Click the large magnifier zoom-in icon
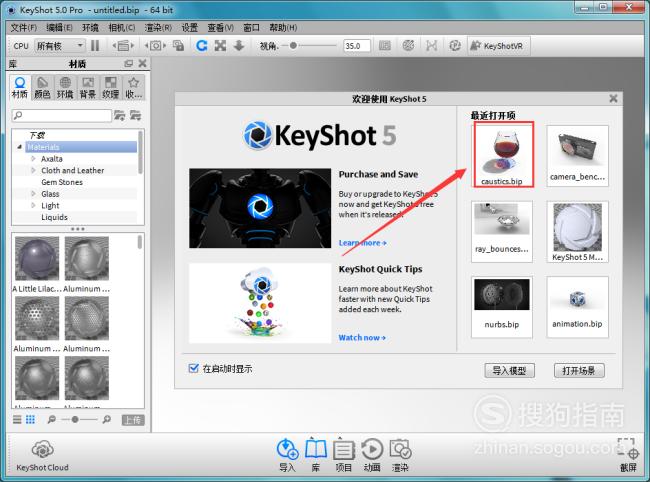The image size is (650, 482). [107, 420]
